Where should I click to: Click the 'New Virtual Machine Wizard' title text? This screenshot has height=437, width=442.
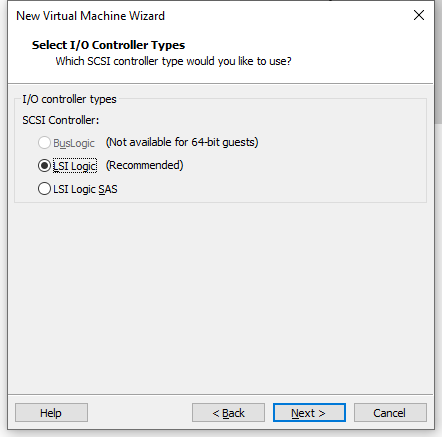(x=90, y=16)
